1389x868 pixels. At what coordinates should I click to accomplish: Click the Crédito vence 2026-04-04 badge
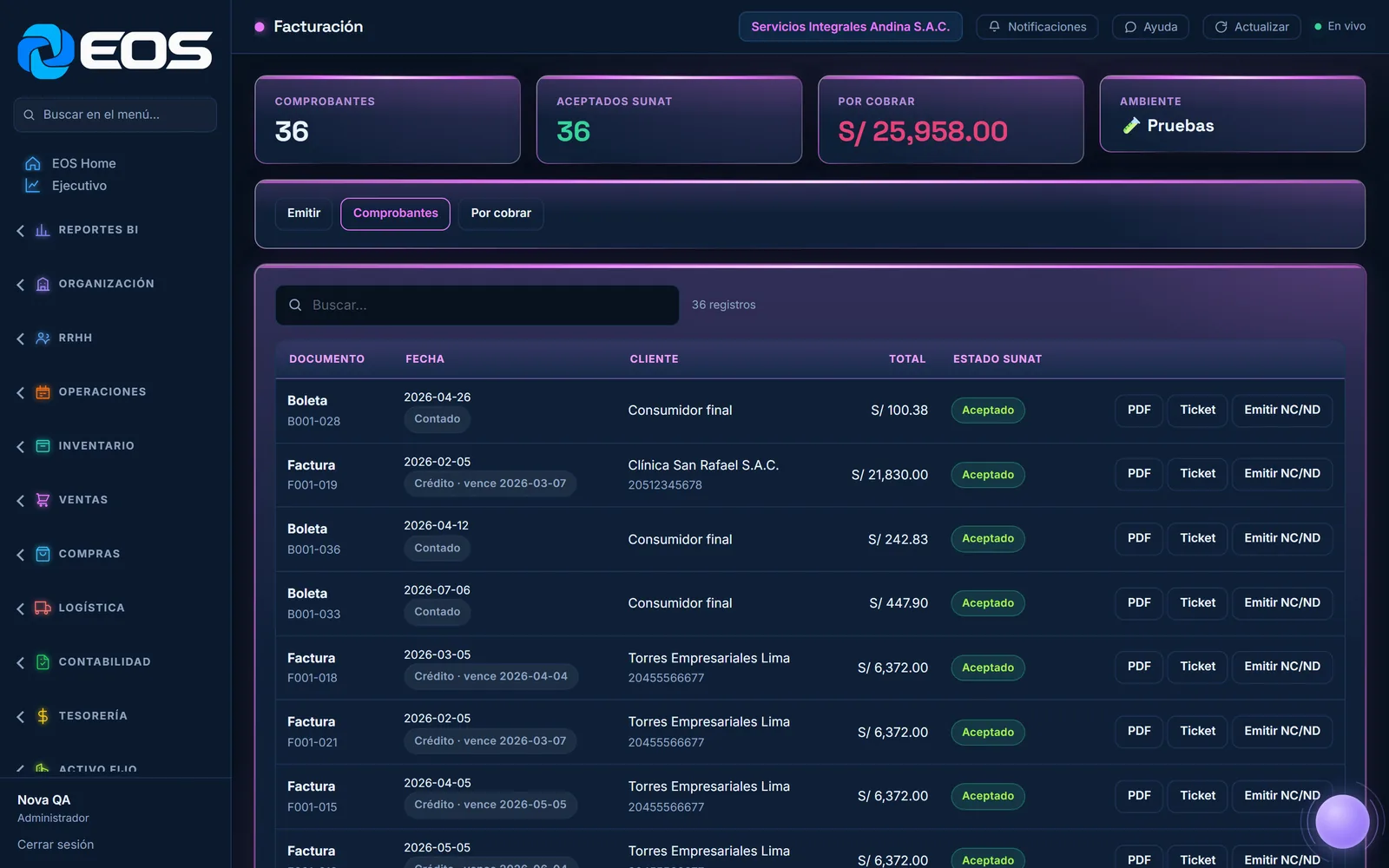point(490,676)
